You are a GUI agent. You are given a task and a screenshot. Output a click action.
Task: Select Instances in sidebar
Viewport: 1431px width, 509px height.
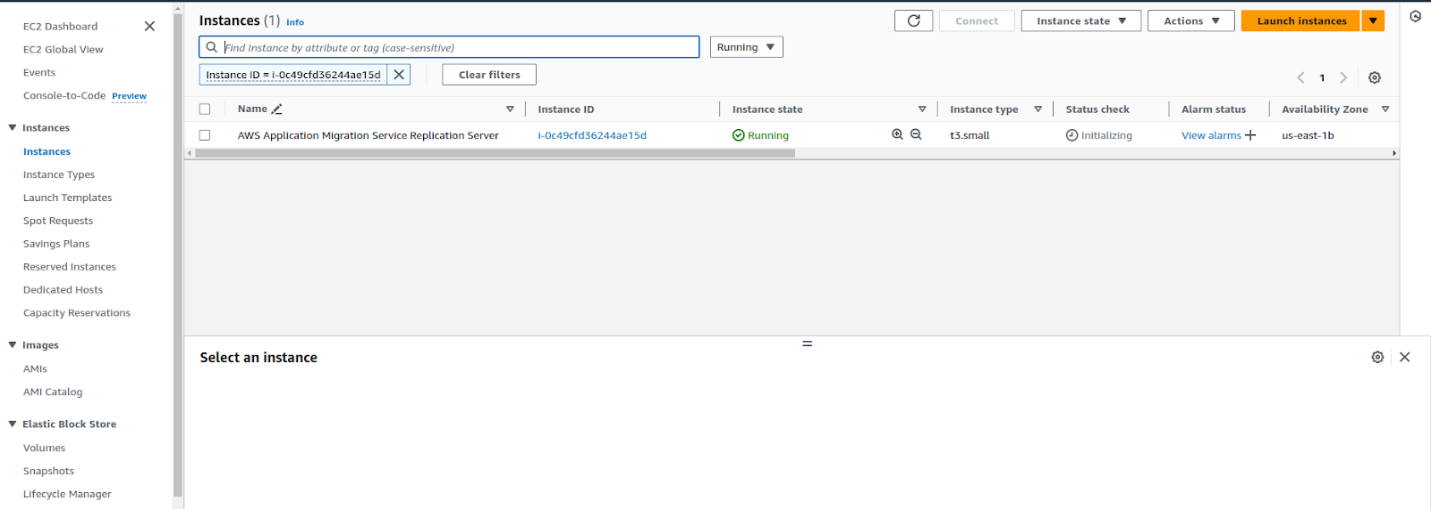[x=47, y=152]
